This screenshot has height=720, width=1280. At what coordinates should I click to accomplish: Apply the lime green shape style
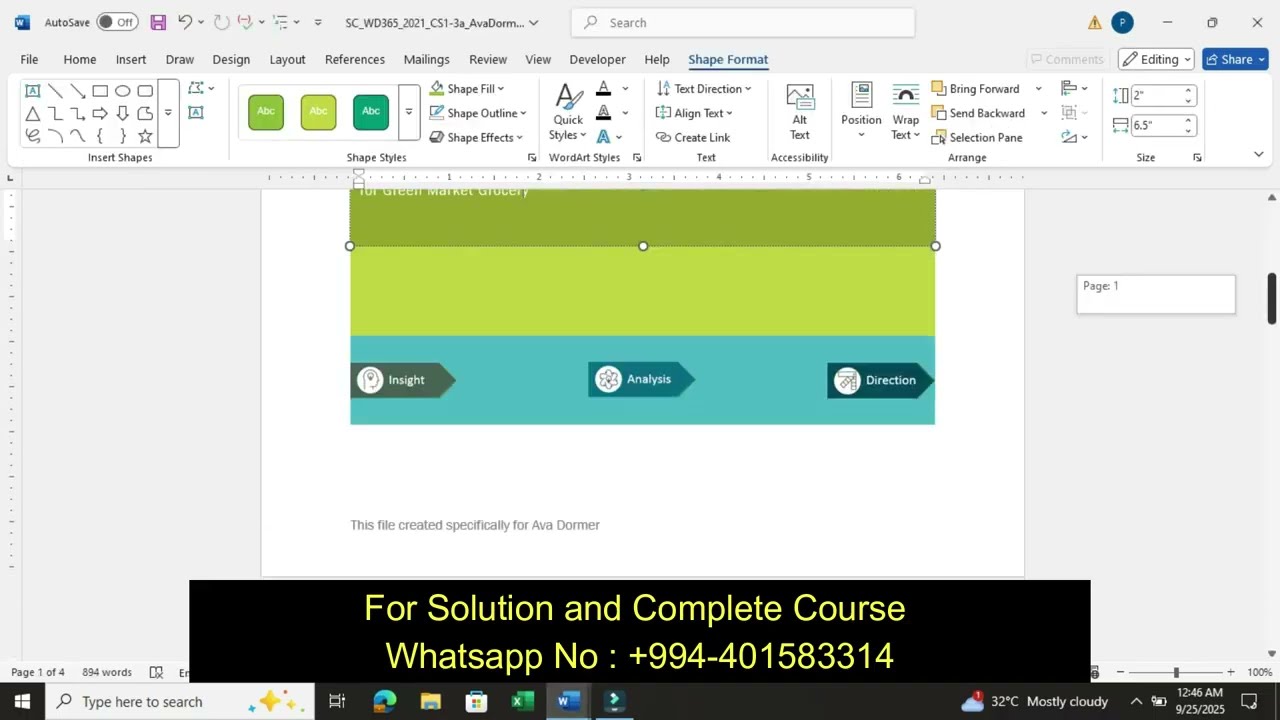pyautogui.click(x=318, y=112)
